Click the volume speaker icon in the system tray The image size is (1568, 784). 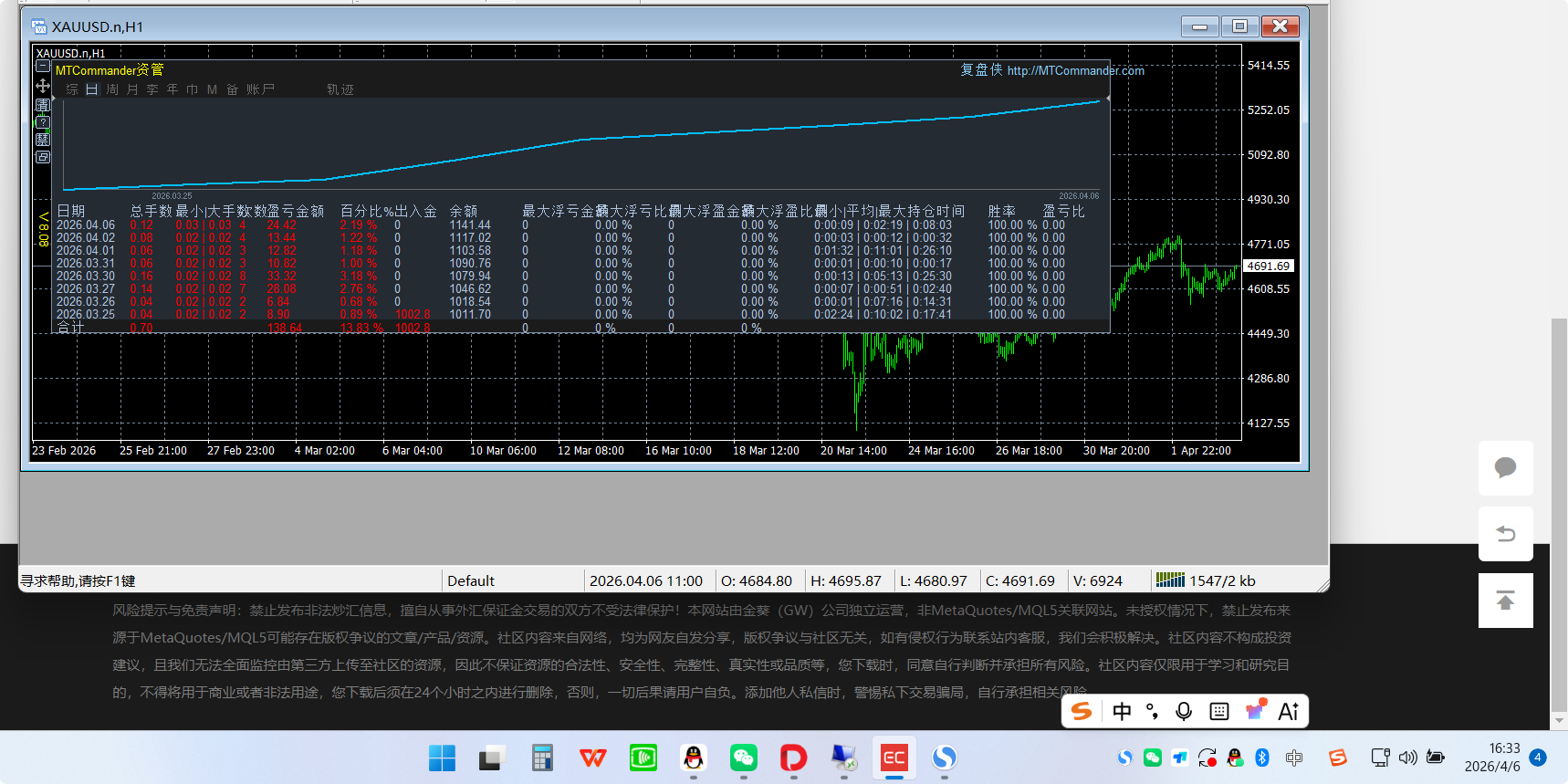pyautogui.click(x=1408, y=758)
